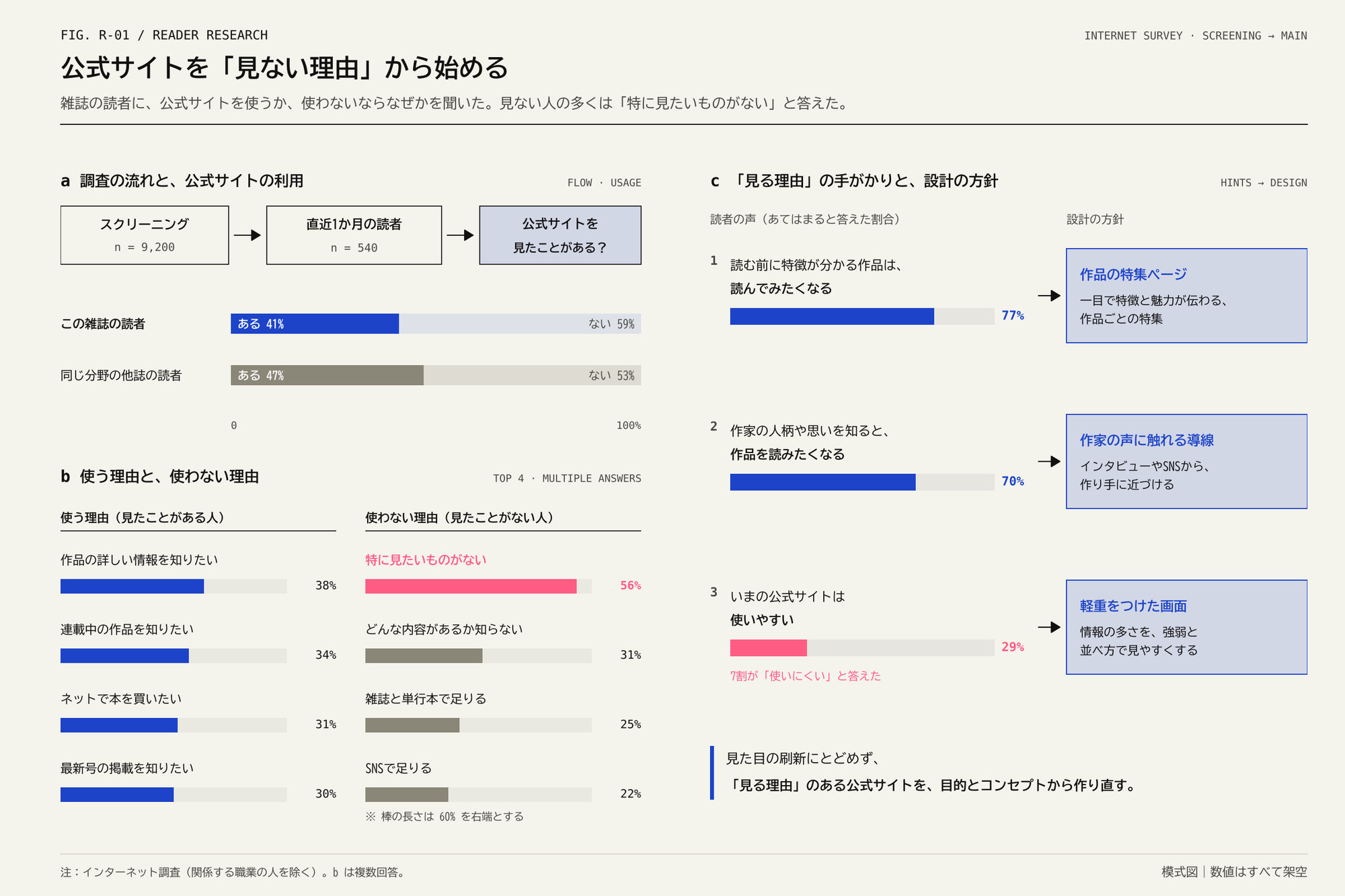The image size is (1345, 896).
Task: Click the arrow pointing to 作品の特集ページ
Action: 1049,296
